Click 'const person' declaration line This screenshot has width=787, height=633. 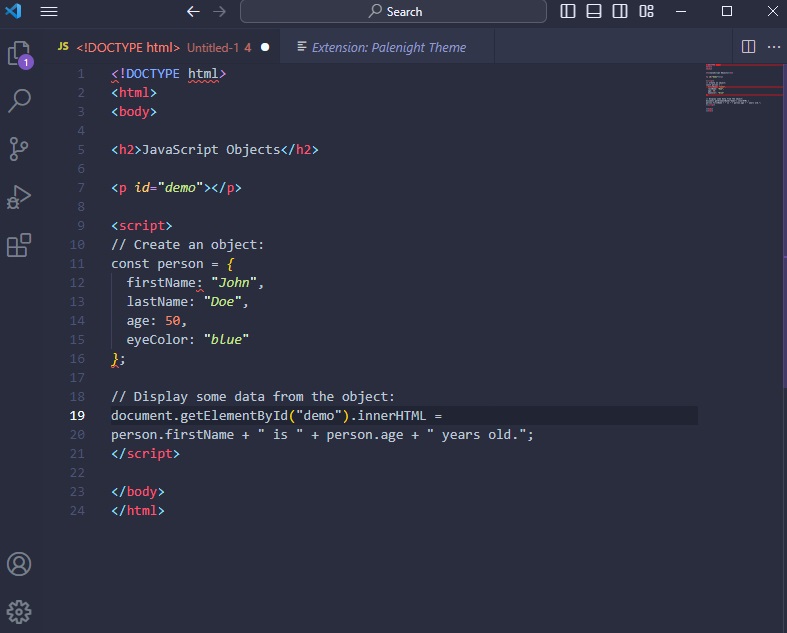pyautogui.click(x=173, y=264)
